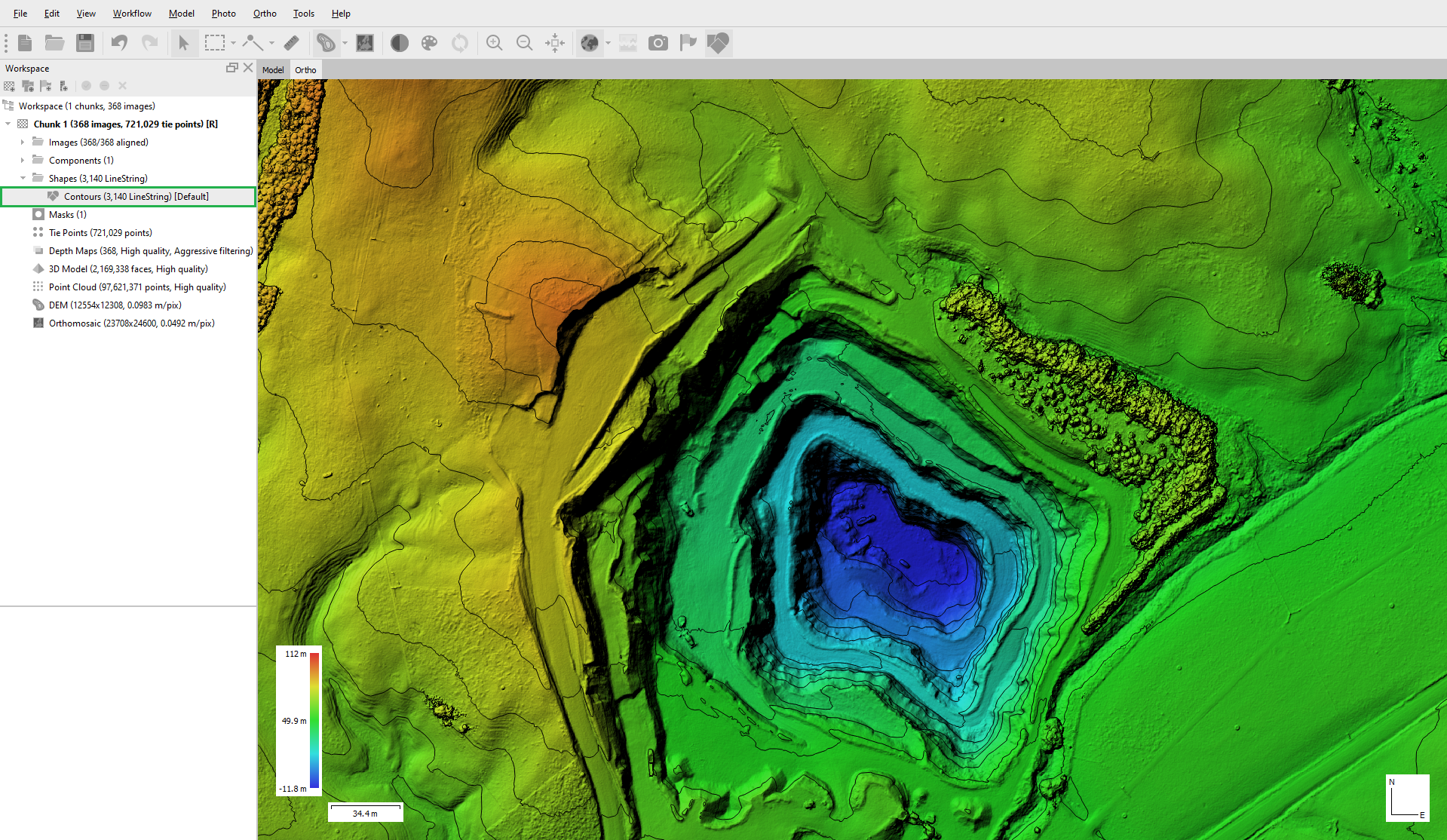Click the Zoom In magnifier icon
1447x840 pixels.
point(494,43)
